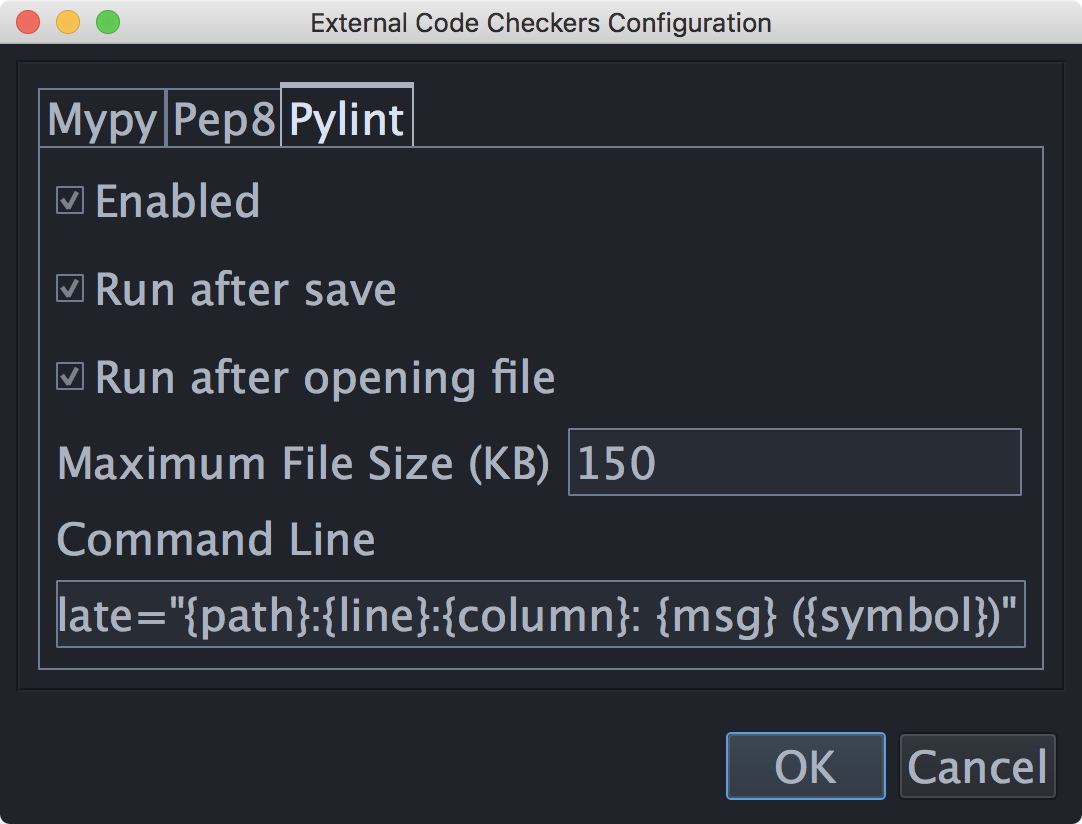Click the 'Maximum File Size (KB)' label
The height and width of the screenshot is (824, 1082).
304,462
